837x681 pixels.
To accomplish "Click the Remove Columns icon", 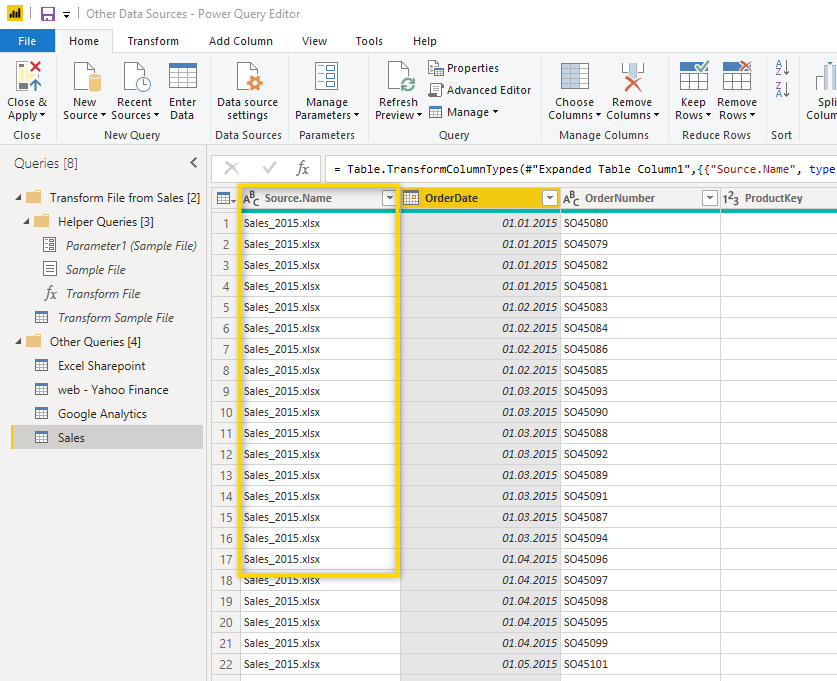I will 633,76.
